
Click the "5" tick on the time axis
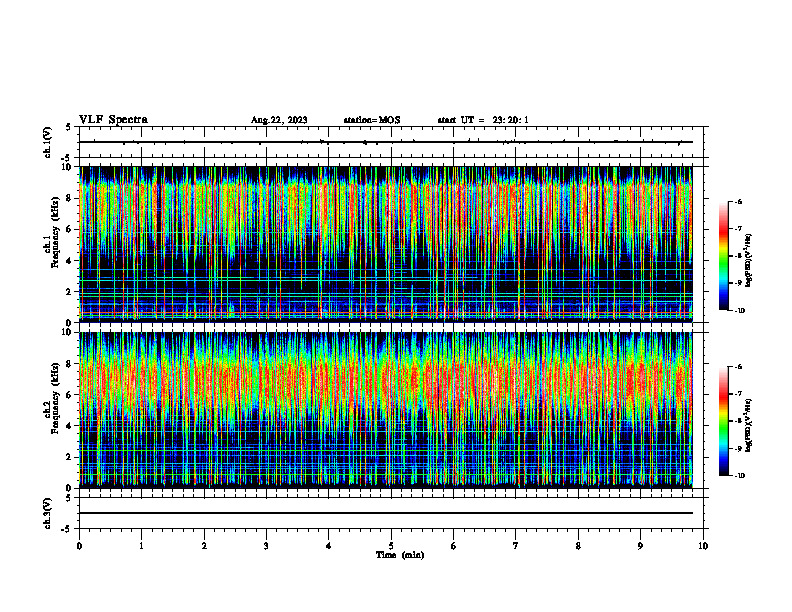391,546
